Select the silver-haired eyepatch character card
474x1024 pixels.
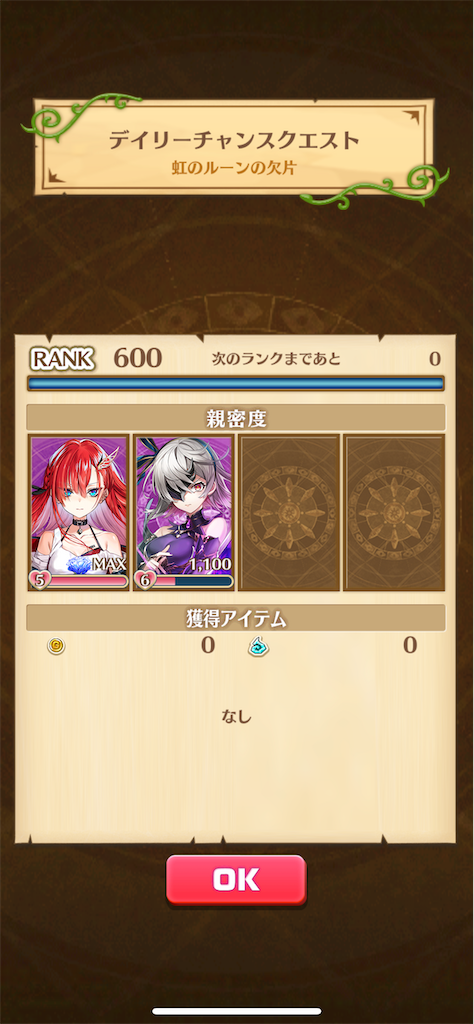183,513
